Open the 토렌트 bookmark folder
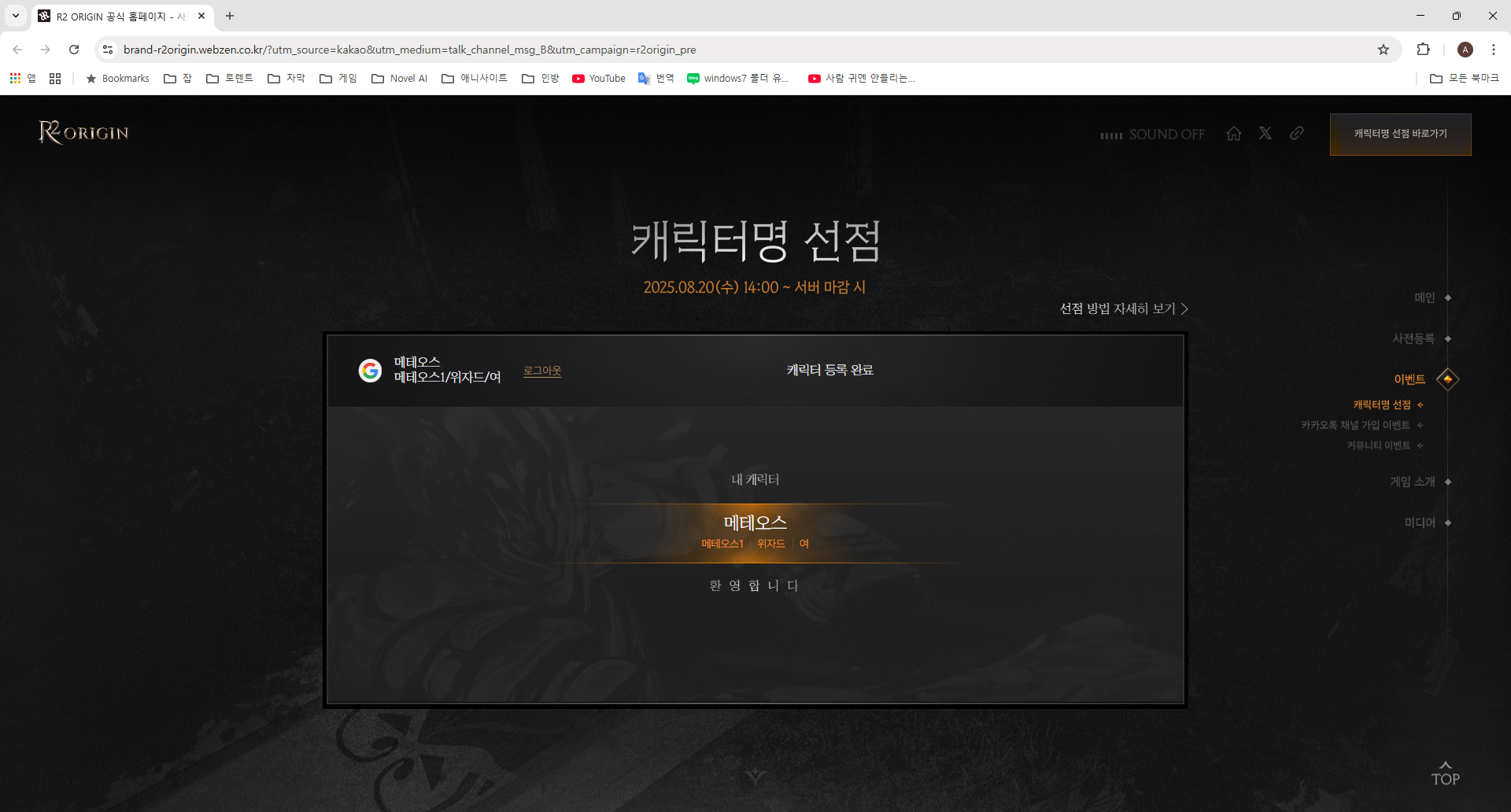The image size is (1511, 812). click(x=230, y=78)
